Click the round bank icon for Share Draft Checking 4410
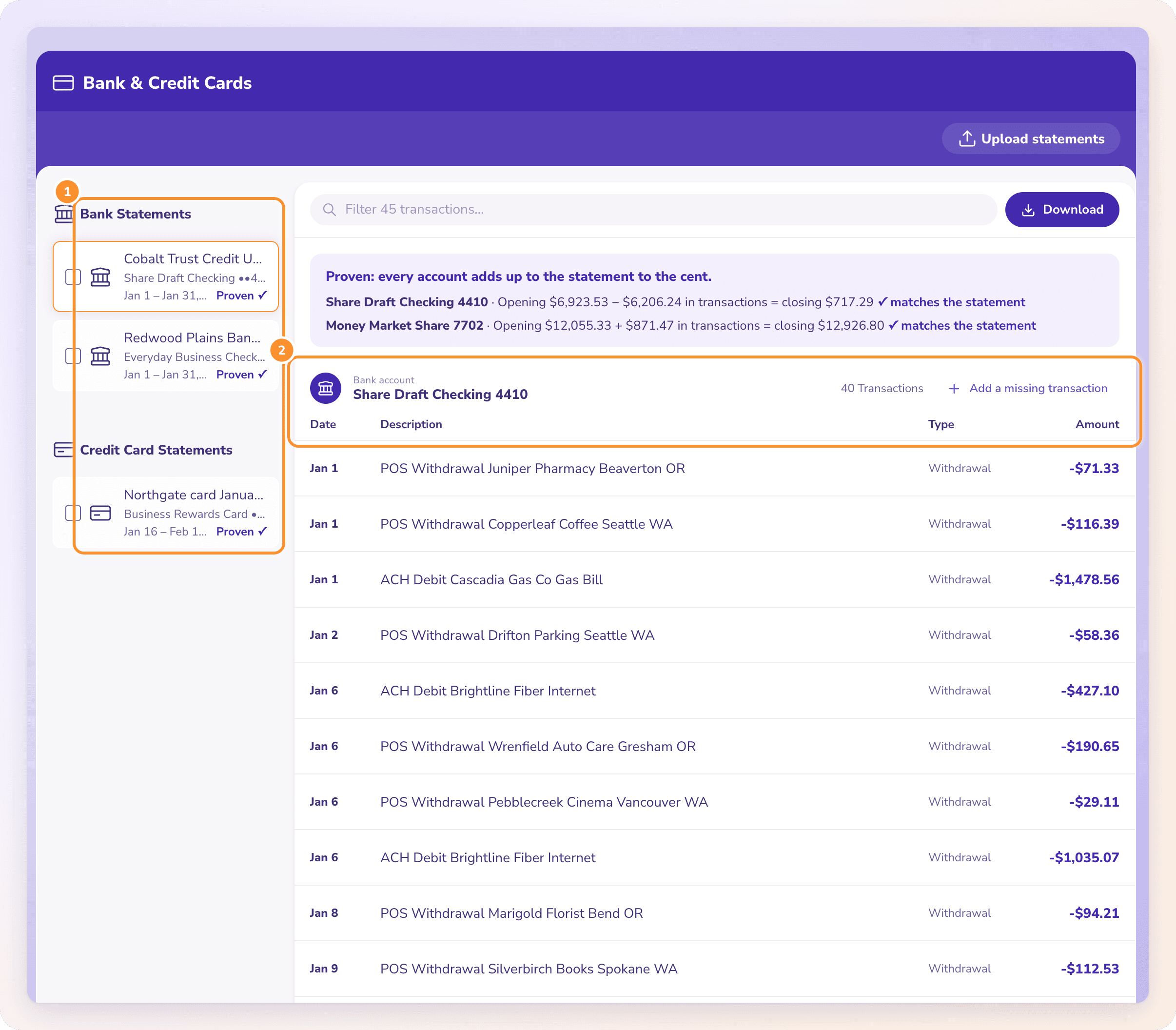Screen dimensions: 1176x1030 pyautogui.click(x=326, y=389)
